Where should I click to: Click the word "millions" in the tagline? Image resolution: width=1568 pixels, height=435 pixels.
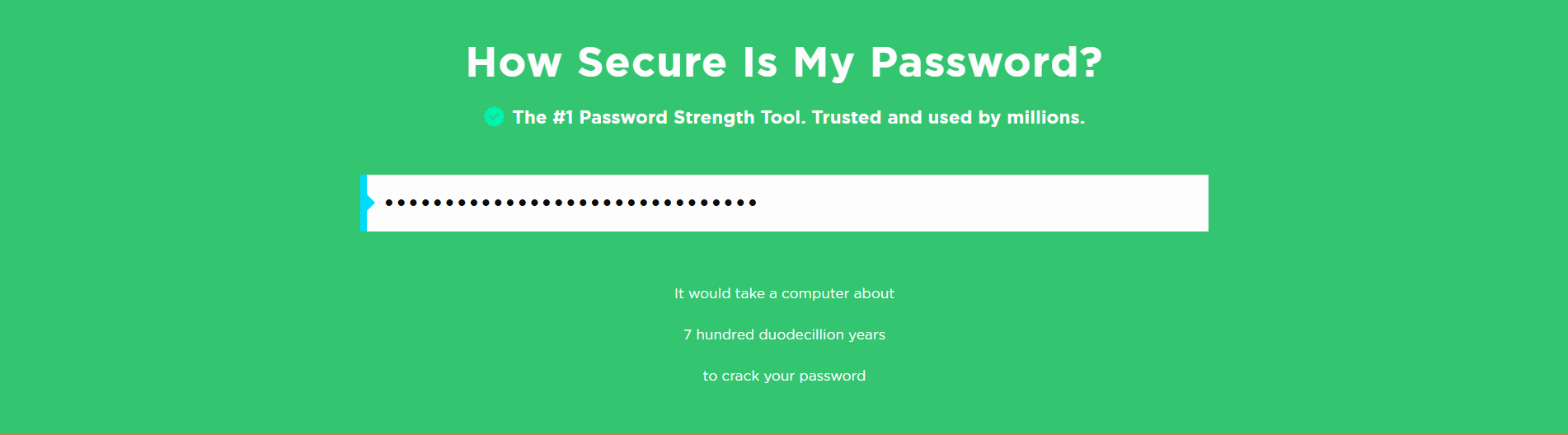(1044, 118)
